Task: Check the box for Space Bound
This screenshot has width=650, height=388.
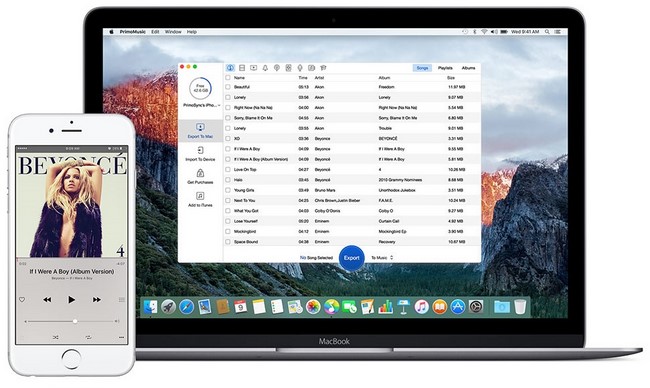Action: coord(228,242)
